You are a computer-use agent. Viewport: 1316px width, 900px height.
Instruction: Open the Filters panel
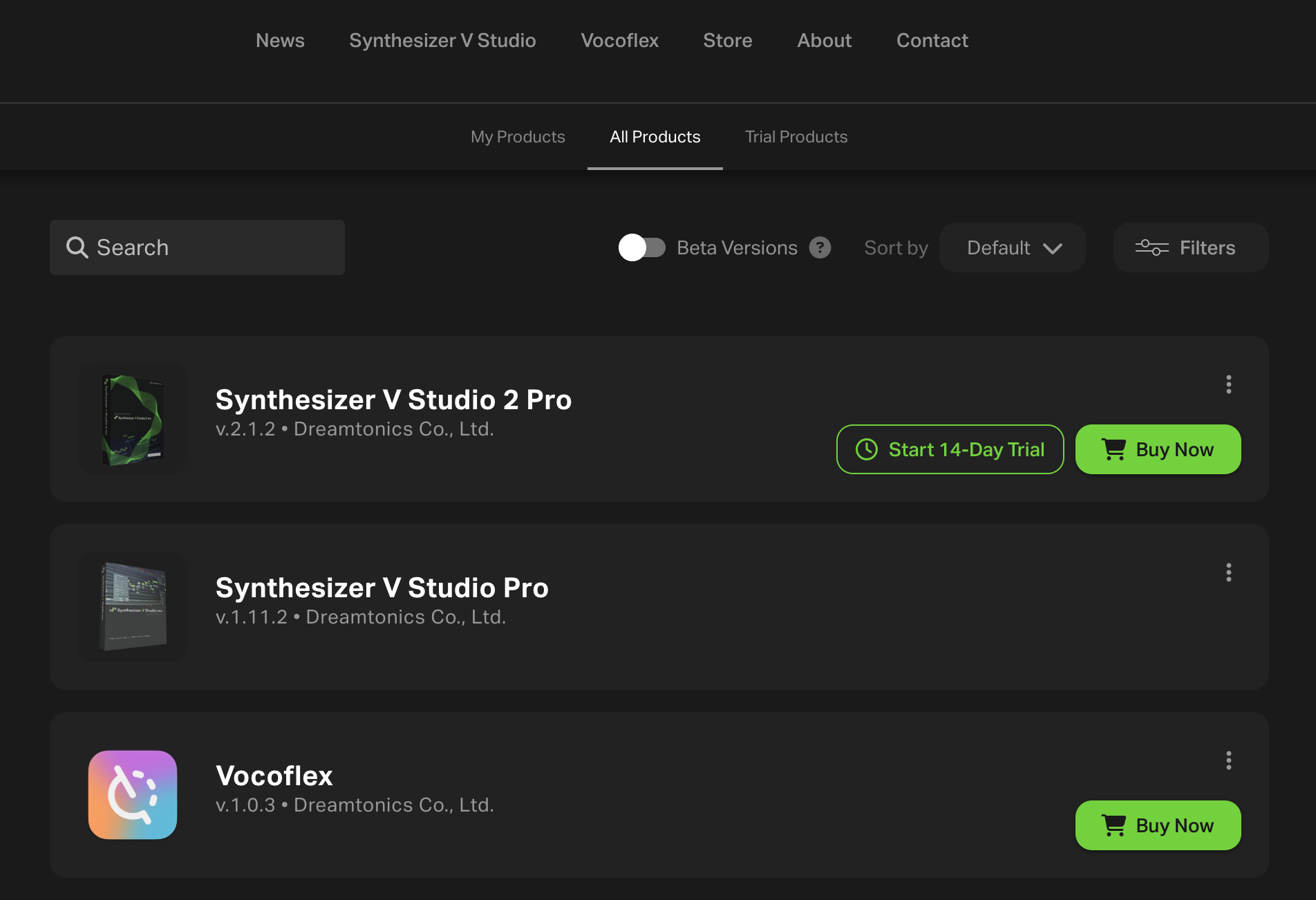[x=1190, y=247]
